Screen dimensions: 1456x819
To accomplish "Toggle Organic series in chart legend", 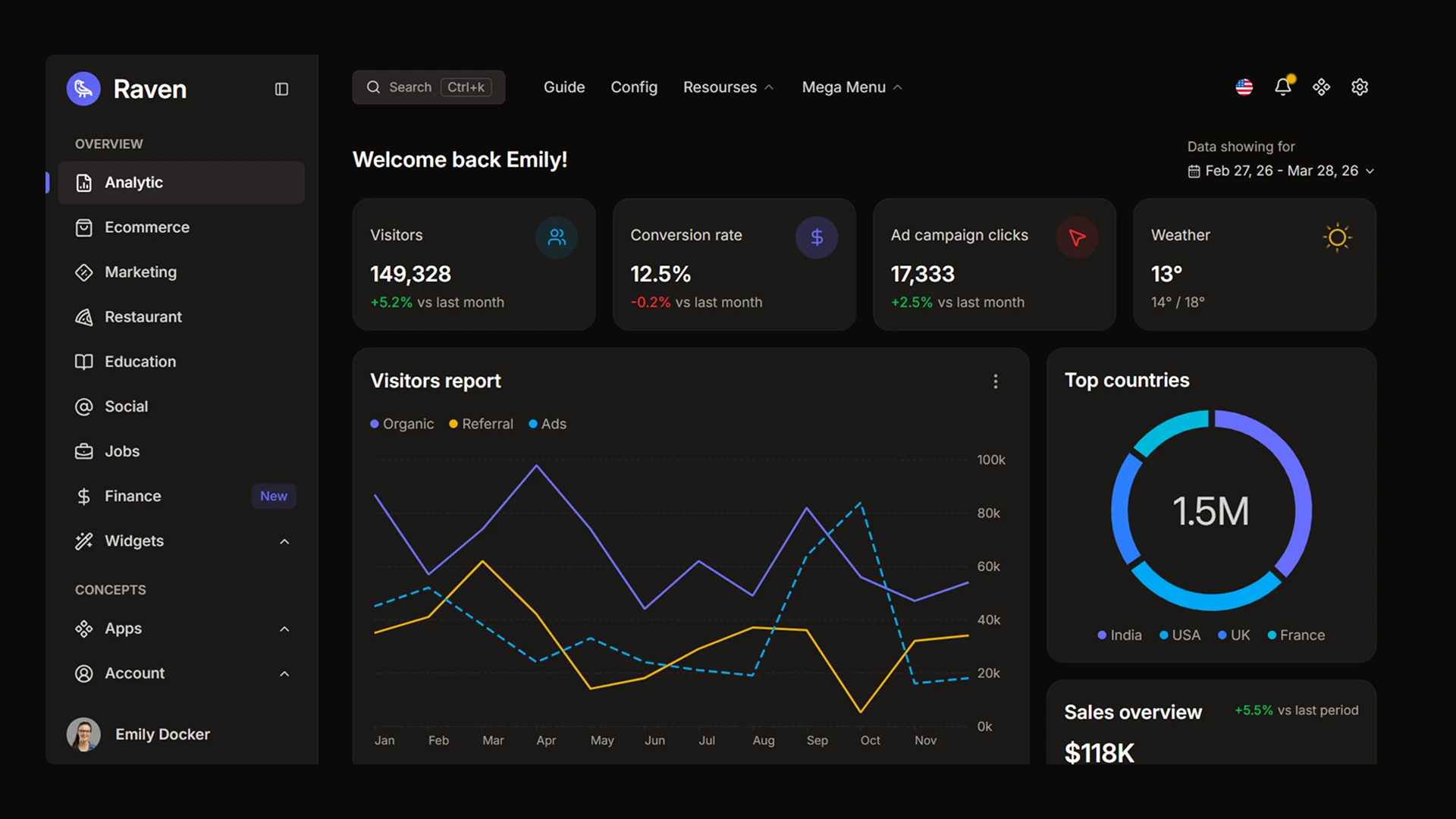I will coord(402,424).
